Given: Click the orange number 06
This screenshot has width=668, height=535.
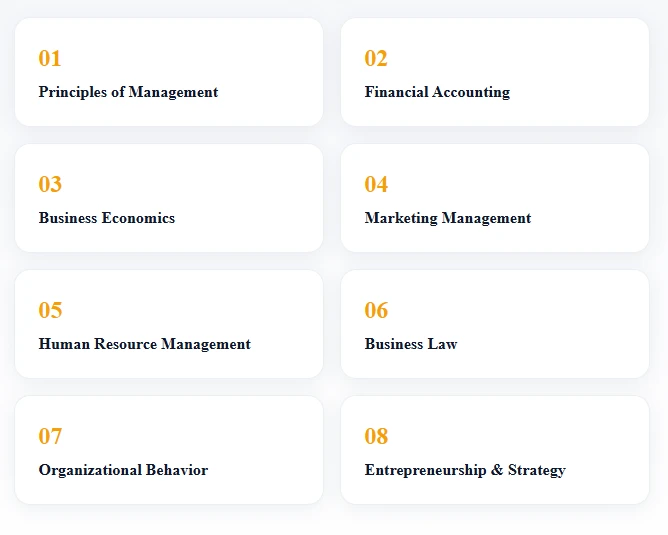Looking at the screenshot, I should (376, 310).
